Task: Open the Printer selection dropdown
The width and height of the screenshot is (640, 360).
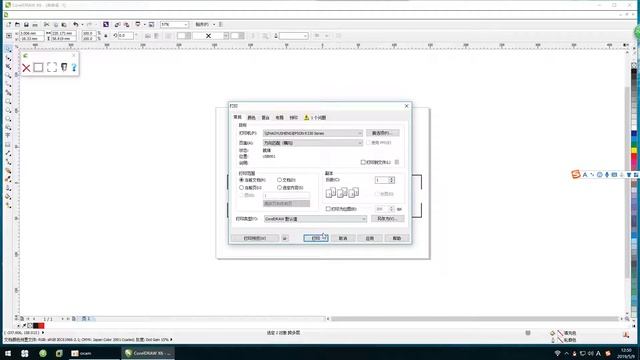Action: (x=313, y=133)
